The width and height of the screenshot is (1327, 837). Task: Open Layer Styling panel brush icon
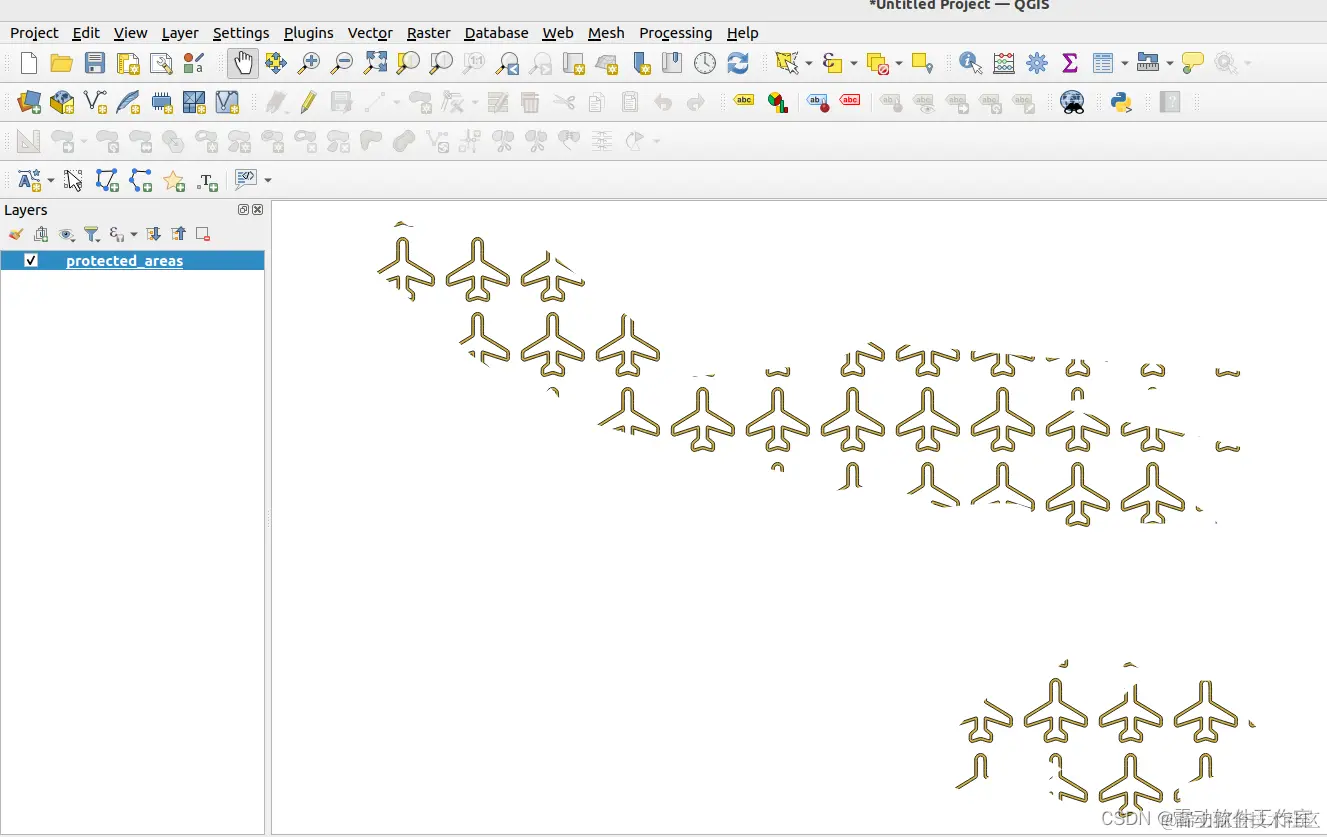point(16,234)
